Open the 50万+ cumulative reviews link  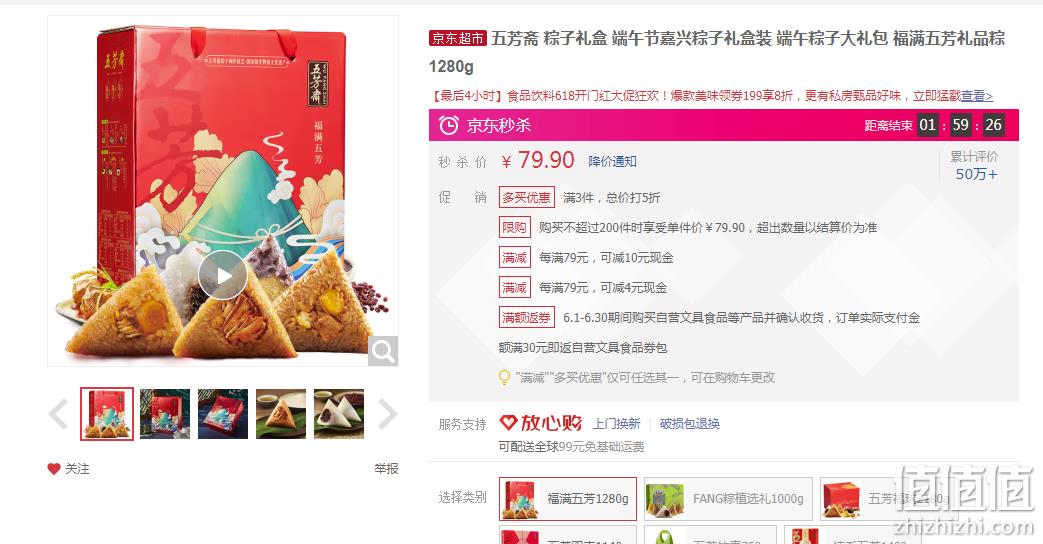point(976,174)
